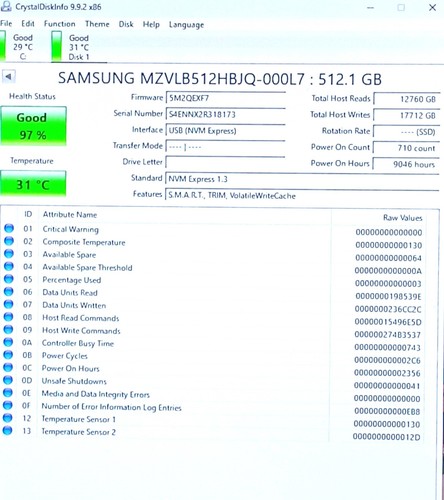Viewport: 444px width, 500px height.
Task: Select the Critical Warning attribute name
Action: click(70, 229)
